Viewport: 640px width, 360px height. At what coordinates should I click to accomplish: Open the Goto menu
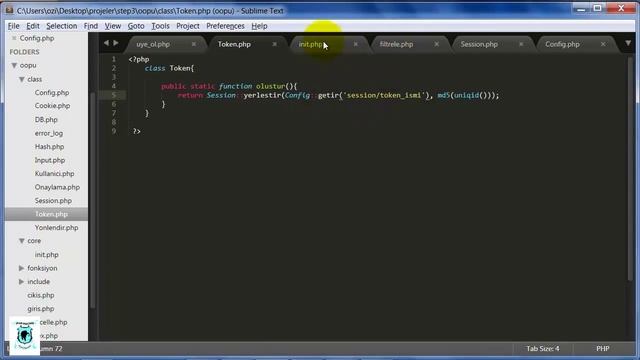(x=136, y=26)
